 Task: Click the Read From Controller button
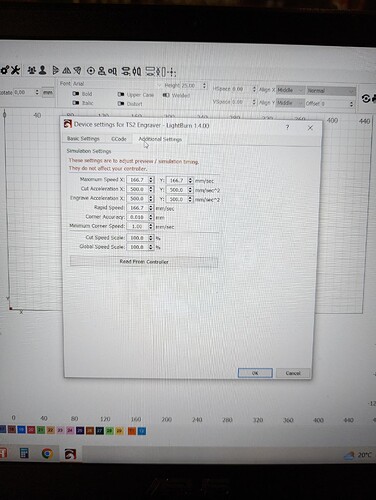point(144,262)
